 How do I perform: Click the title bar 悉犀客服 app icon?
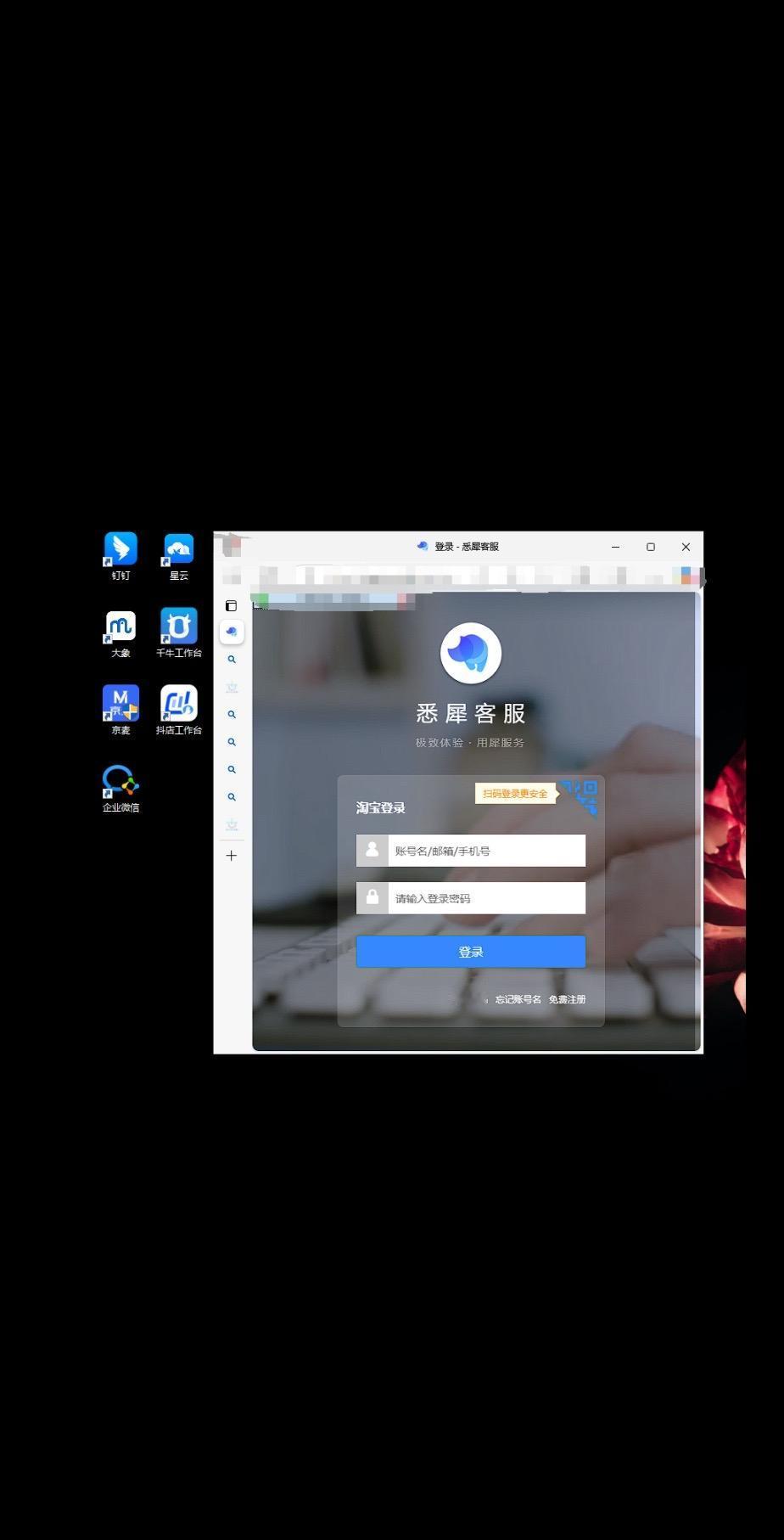click(423, 546)
